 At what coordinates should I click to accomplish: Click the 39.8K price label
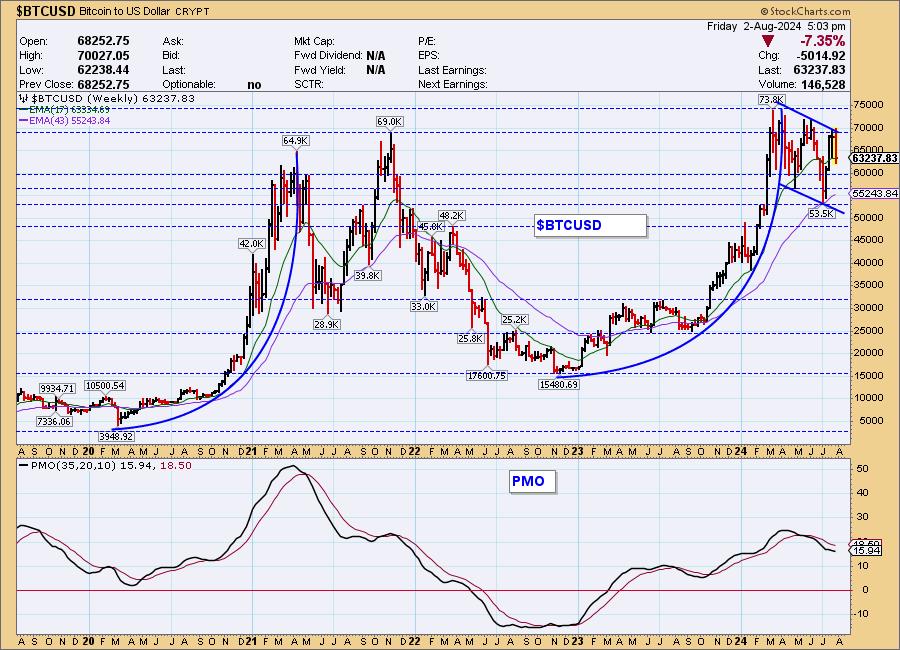tap(367, 275)
